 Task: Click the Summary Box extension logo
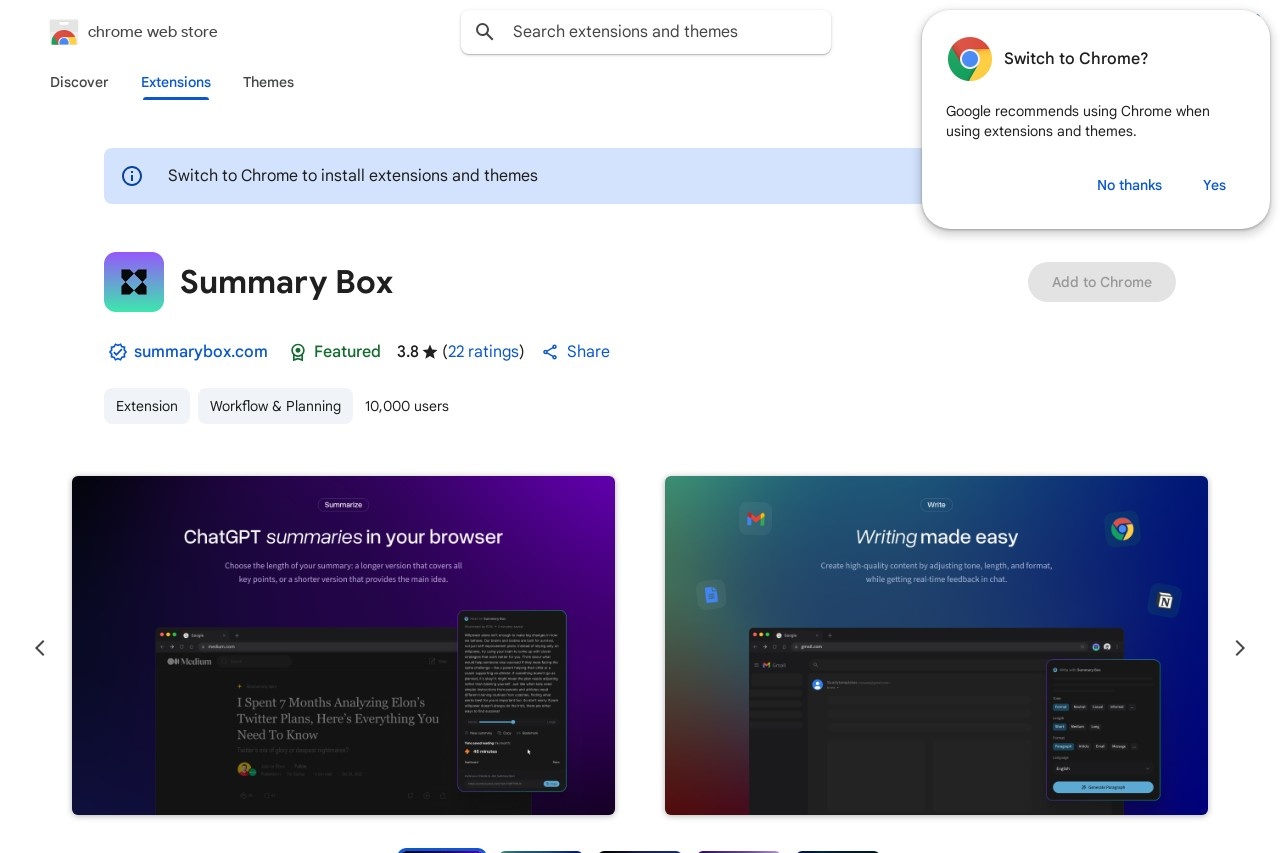click(134, 282)
